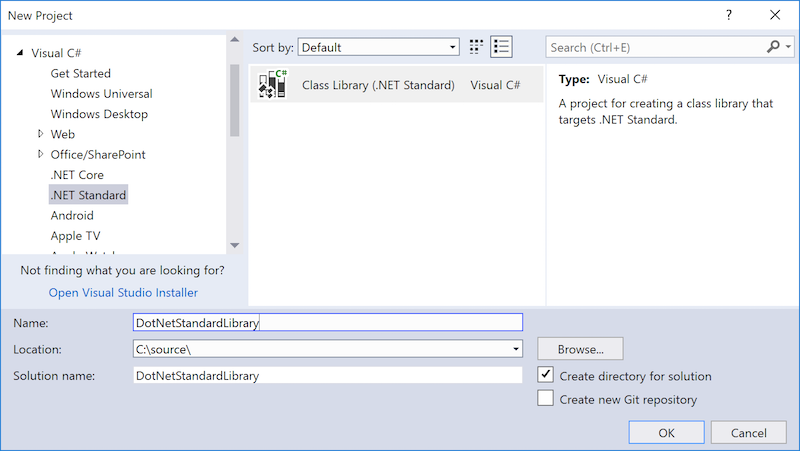This screenshot has height=451, width=800.
Task: Open Visual Studio Installer link
Action: [x=123, y=292]
